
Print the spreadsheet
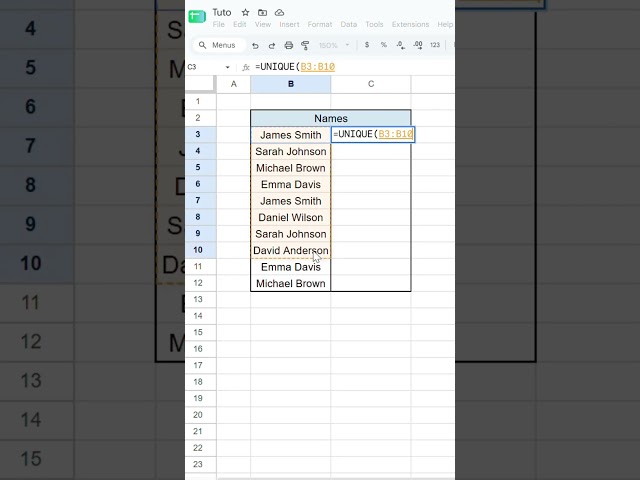pyautogui.click(x=289, y=45)
